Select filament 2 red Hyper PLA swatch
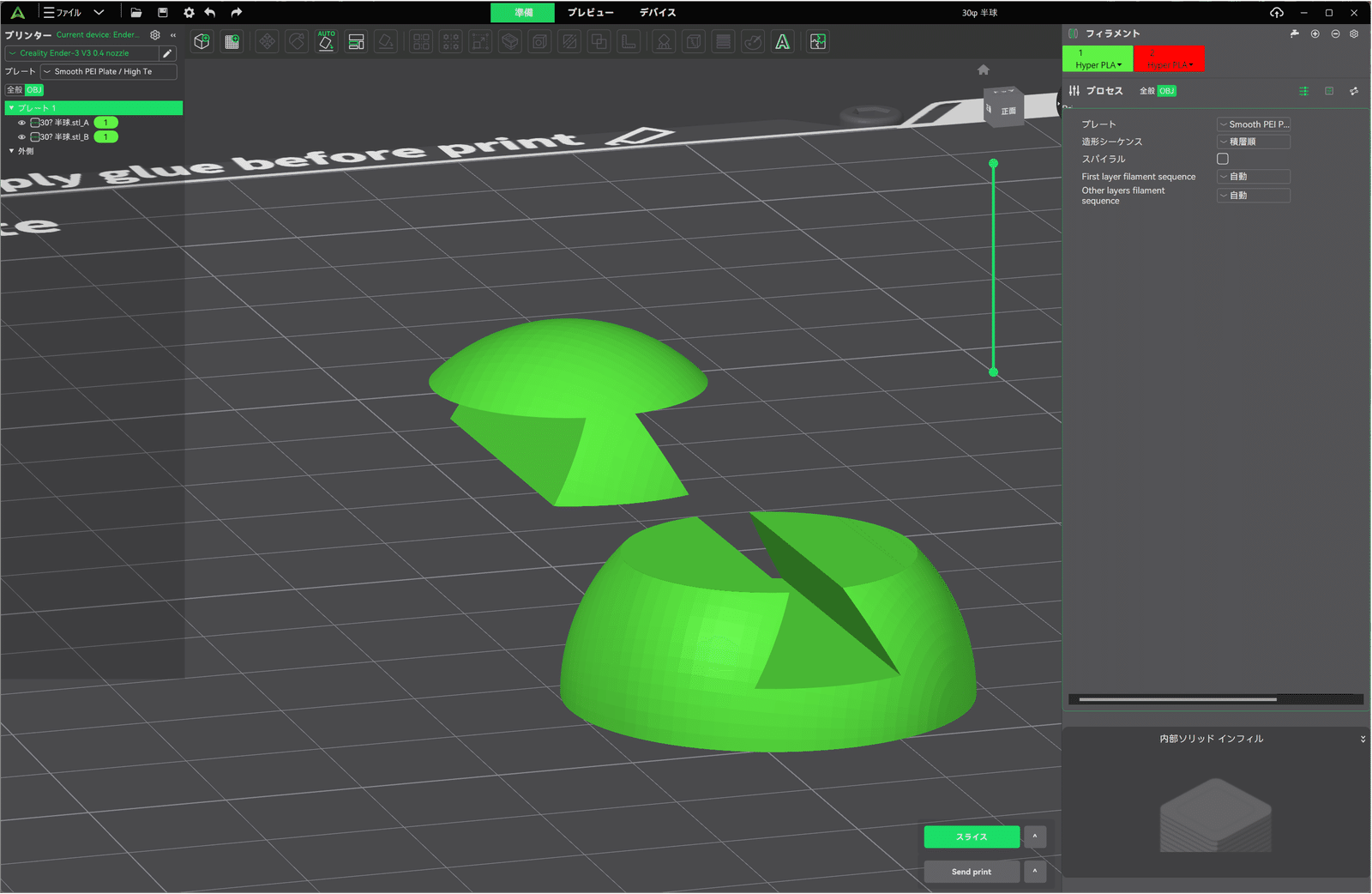Viewport: 1372px width, 894px height. pos(1170,59)
